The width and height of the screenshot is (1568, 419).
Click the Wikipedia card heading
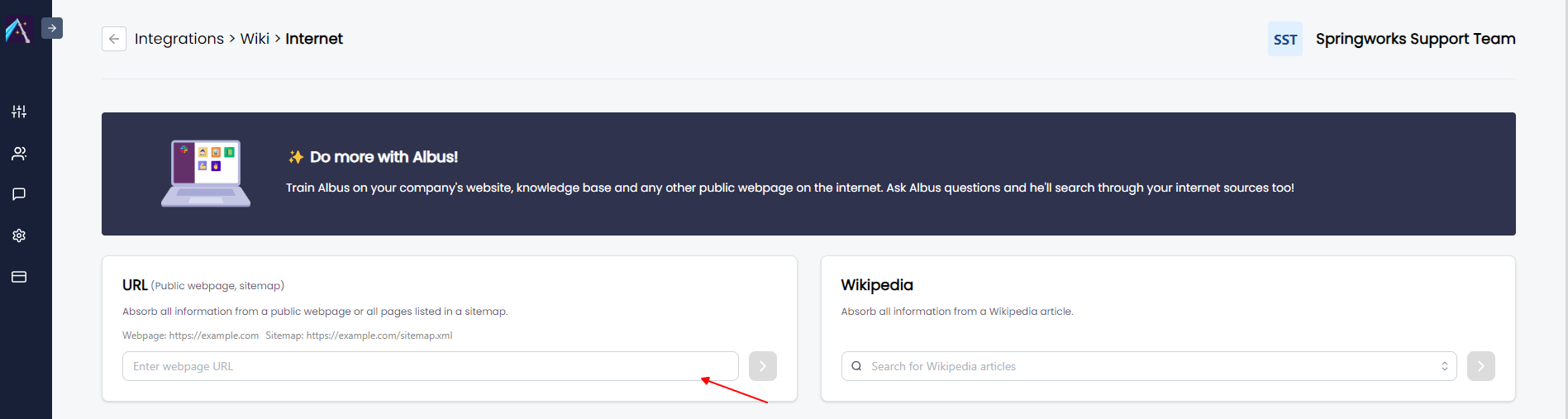[x=877, y=285]
